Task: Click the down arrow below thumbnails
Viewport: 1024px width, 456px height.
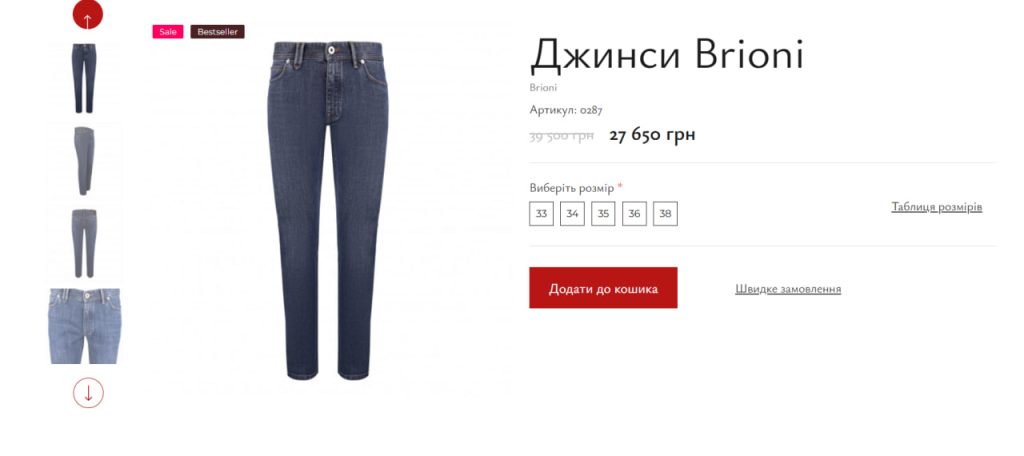Action: click(x=88, y=393)
